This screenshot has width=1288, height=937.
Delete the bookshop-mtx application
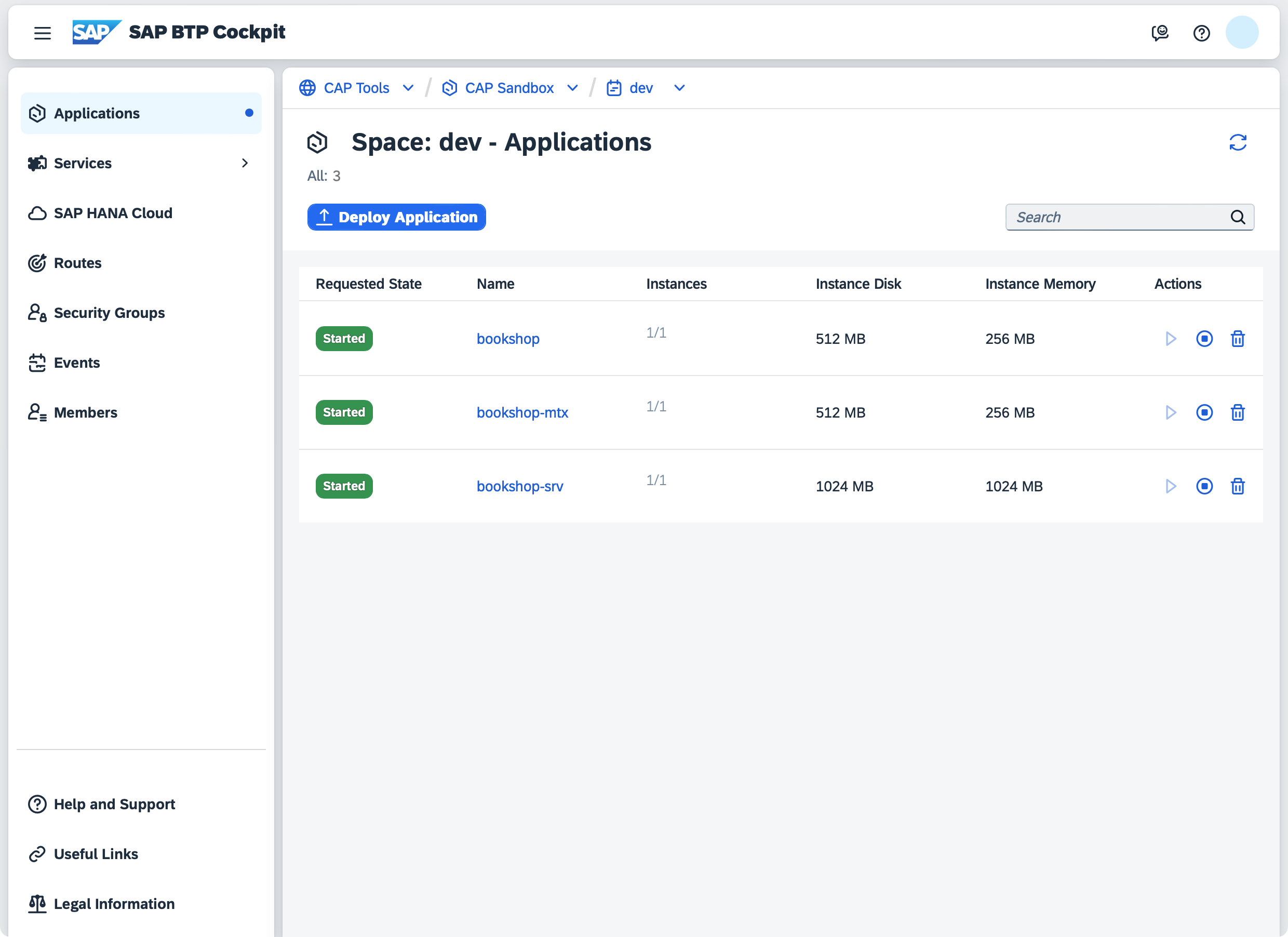1238,412
